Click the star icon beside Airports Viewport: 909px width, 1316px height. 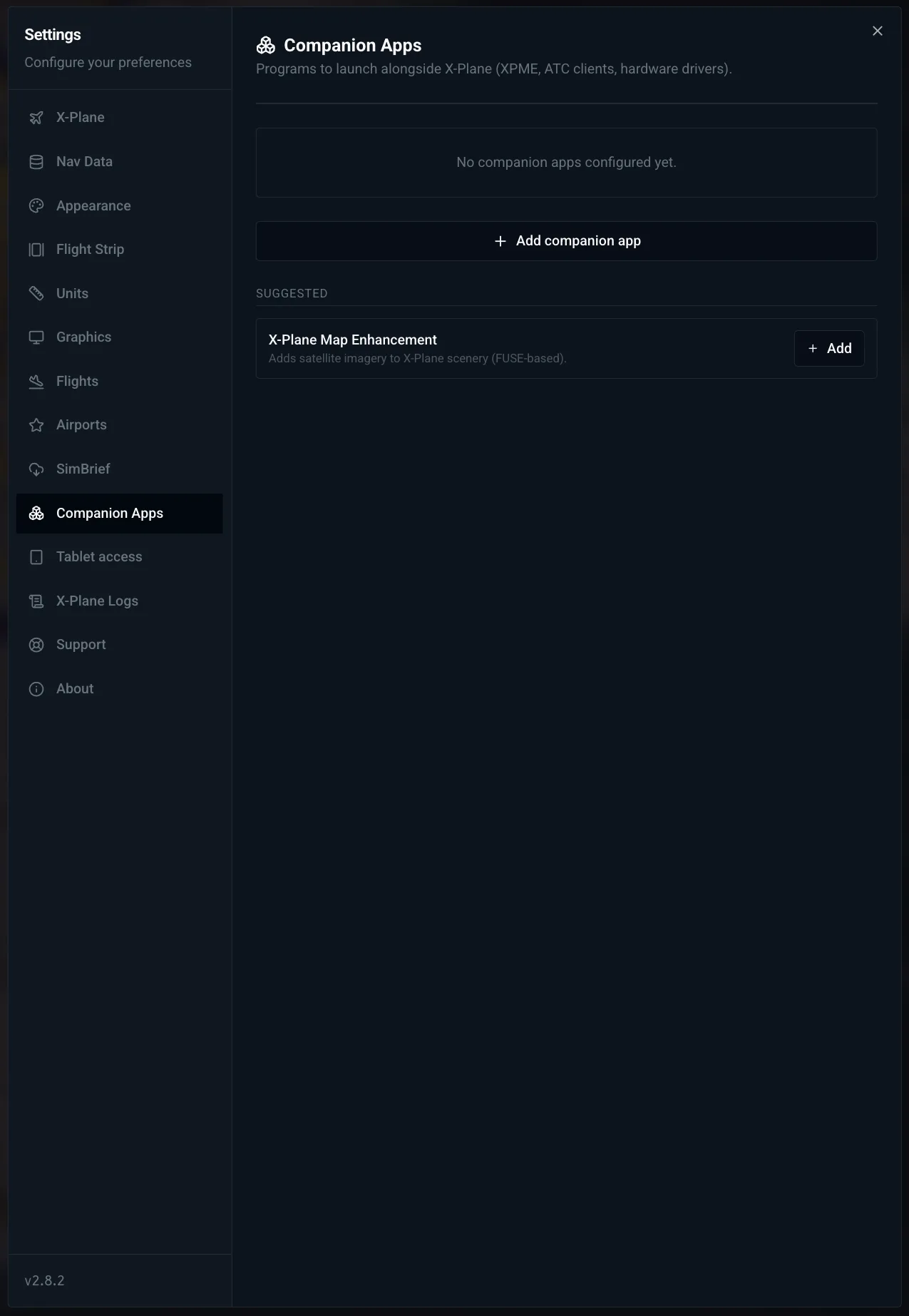click(x=36, y=425)
